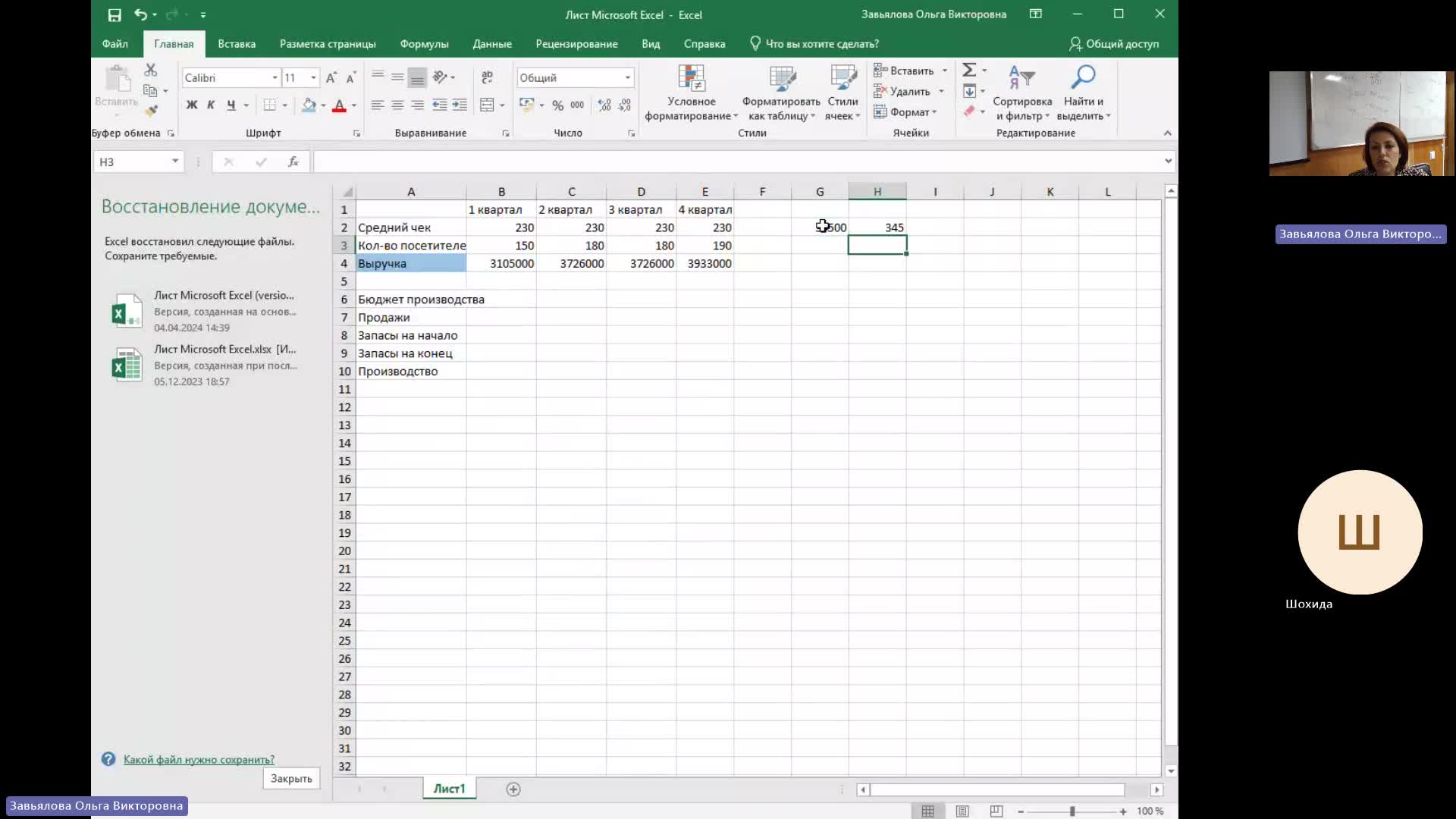The height and width of the screenshot is (819, 1456).
Task: Open the Формат cells dropdown
Action: click(x=905, y=111)
